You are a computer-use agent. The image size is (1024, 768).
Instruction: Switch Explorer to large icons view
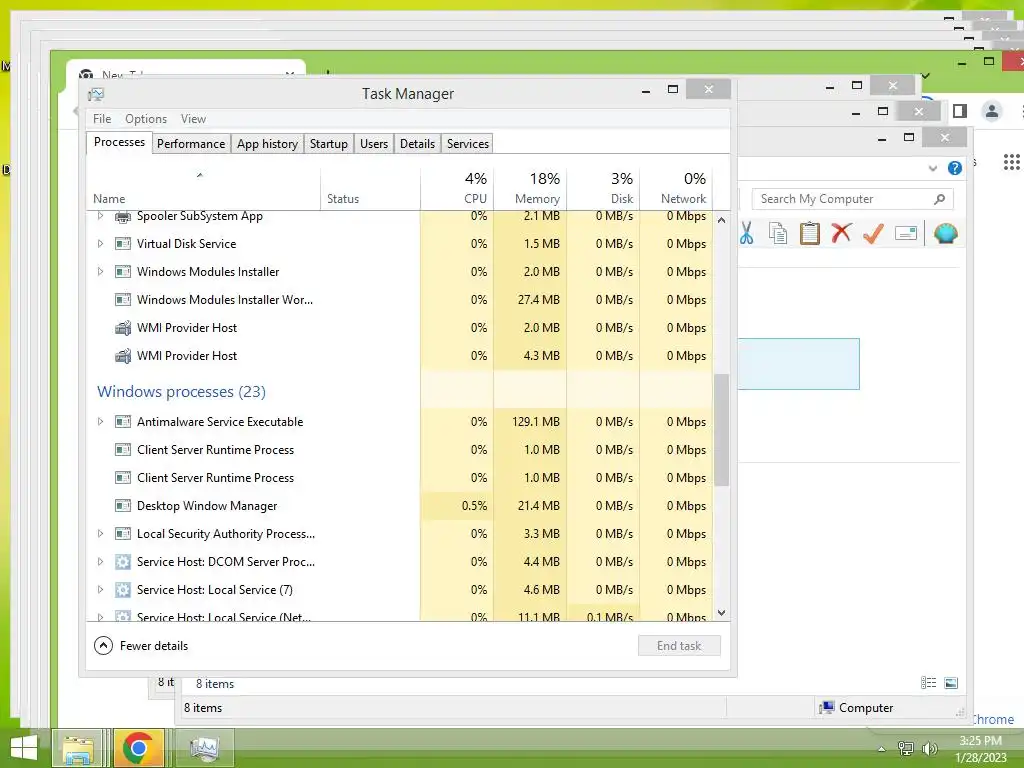(952, 683)
